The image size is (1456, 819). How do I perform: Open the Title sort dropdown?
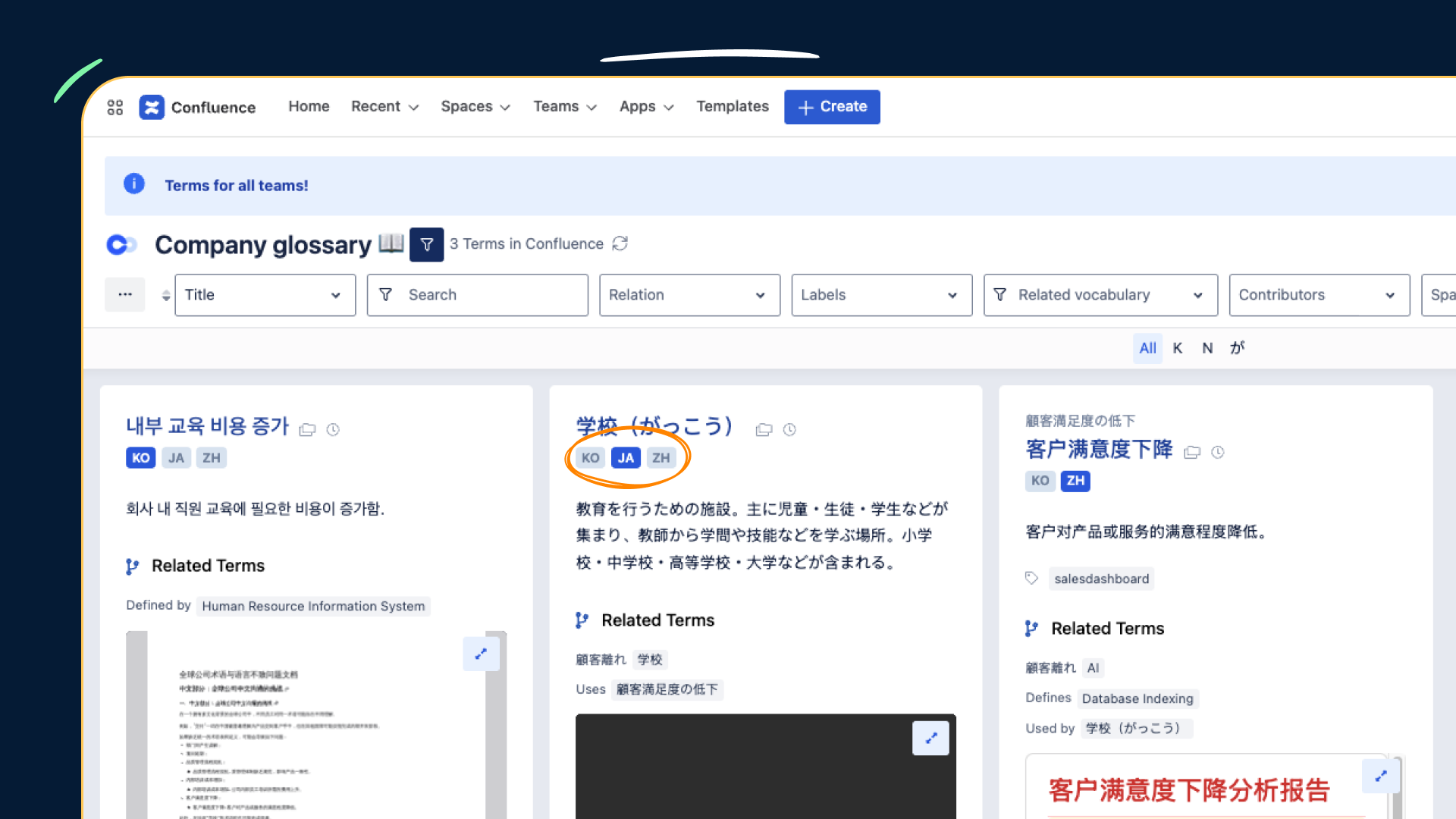(x=265, y=295)
